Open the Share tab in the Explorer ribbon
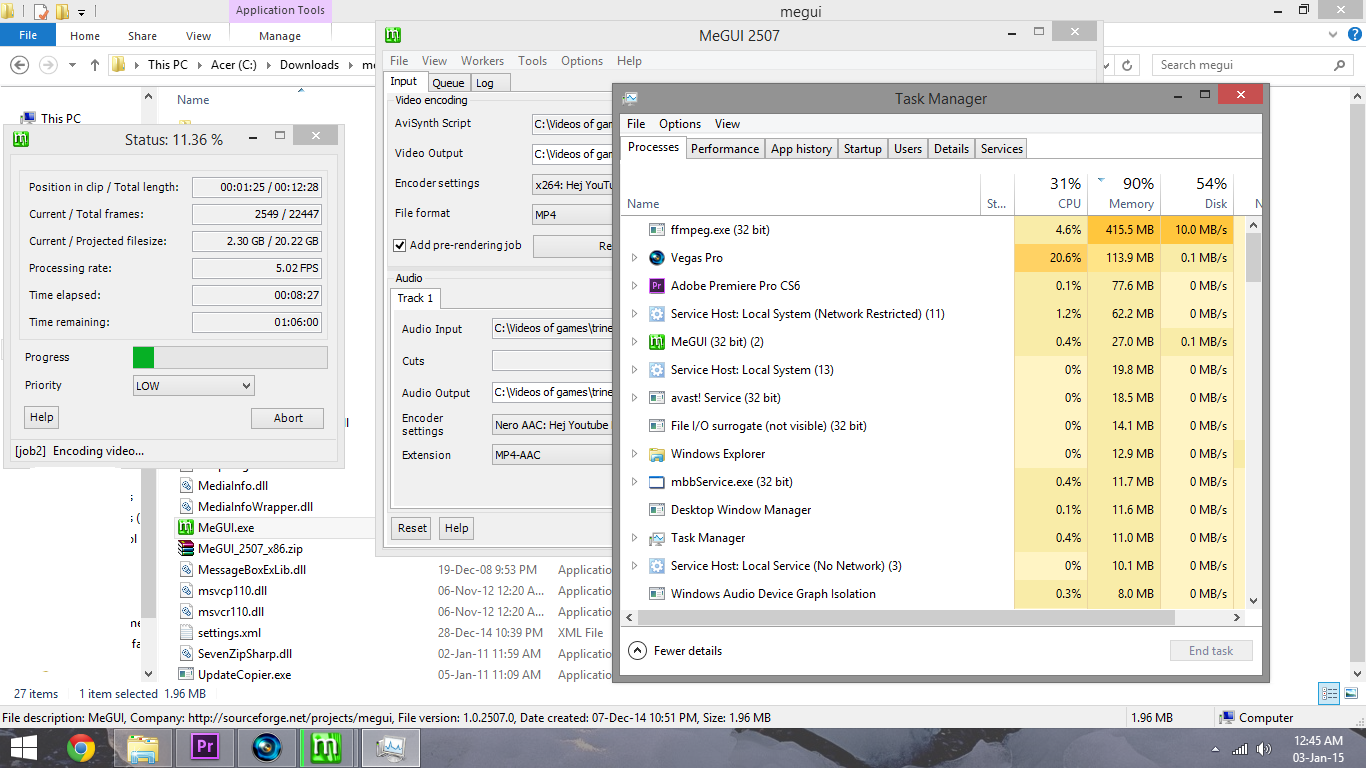 [x=142, y=36]
